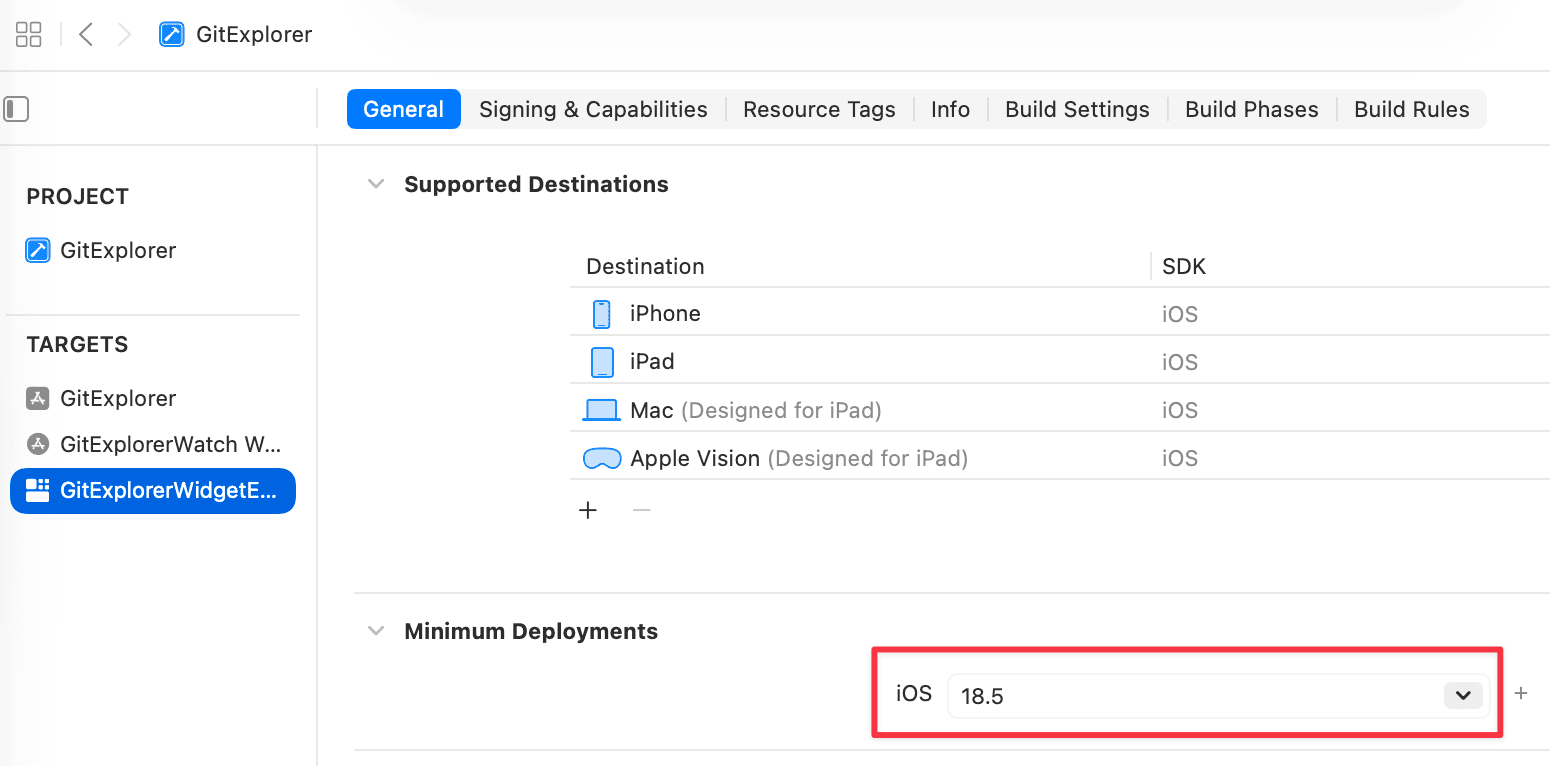Open the Resource Tags tab
The image size is (1550, 766).
819,109
